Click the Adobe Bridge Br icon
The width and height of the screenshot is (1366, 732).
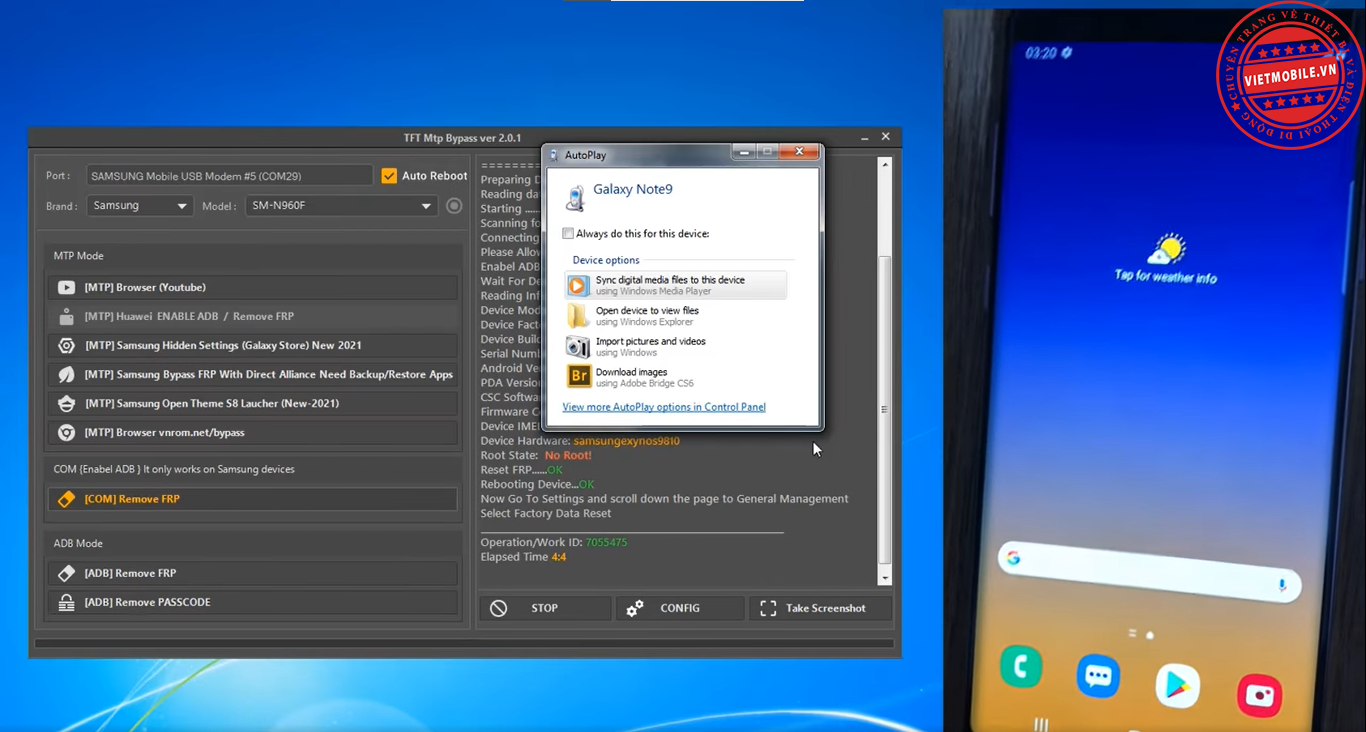tap(578, 377)
